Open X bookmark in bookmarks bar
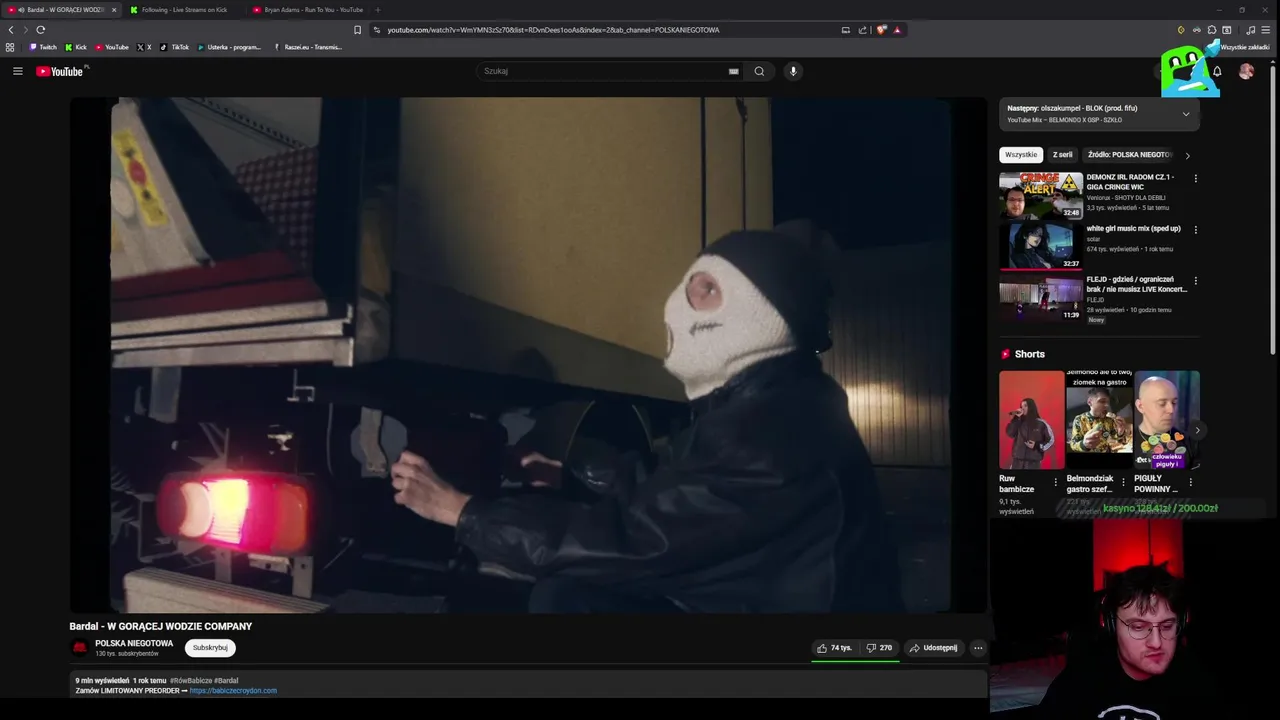The height and width of the screenshot is (720, 1280). [144, 47]
